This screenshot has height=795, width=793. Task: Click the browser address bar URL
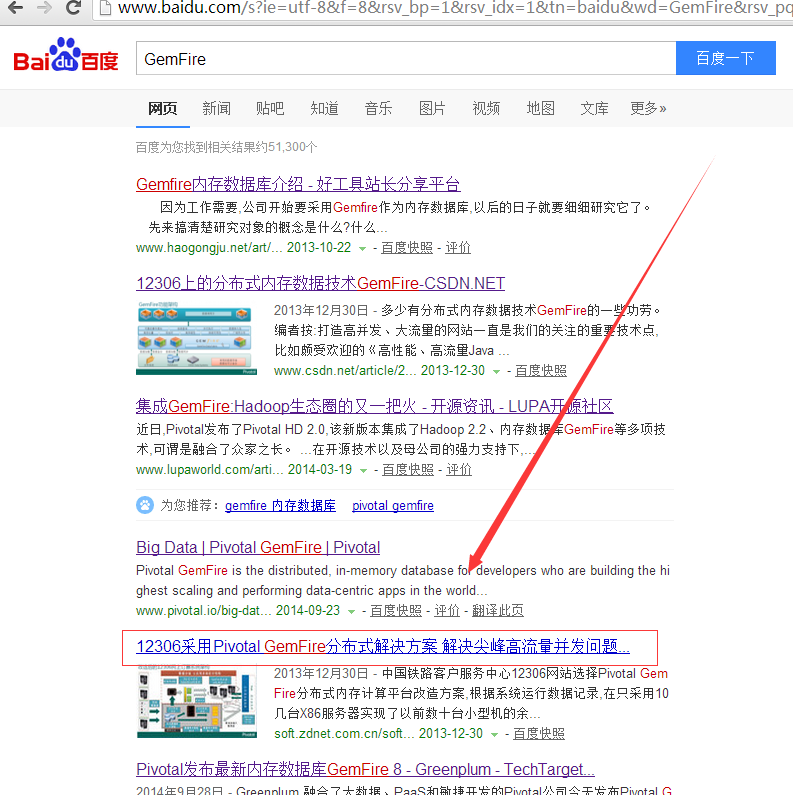click(x=455, y=8)
